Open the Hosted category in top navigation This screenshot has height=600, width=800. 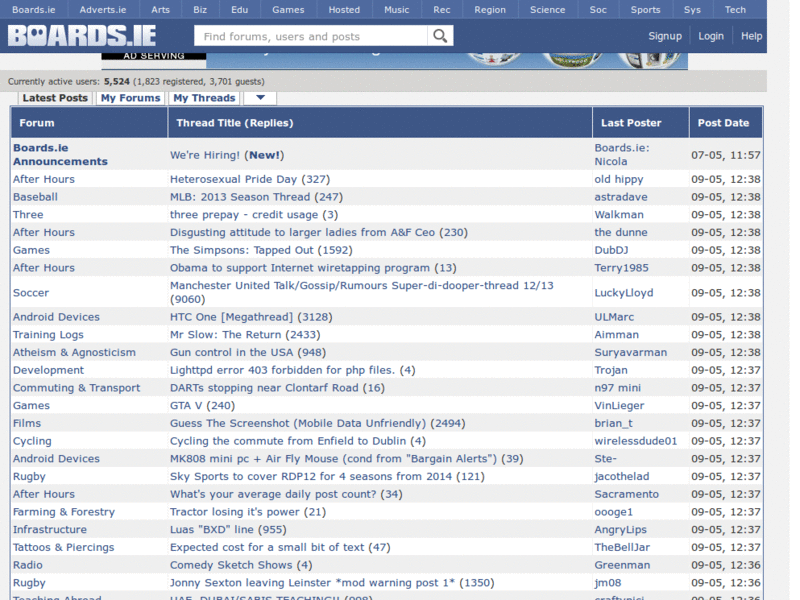point(344,10)
